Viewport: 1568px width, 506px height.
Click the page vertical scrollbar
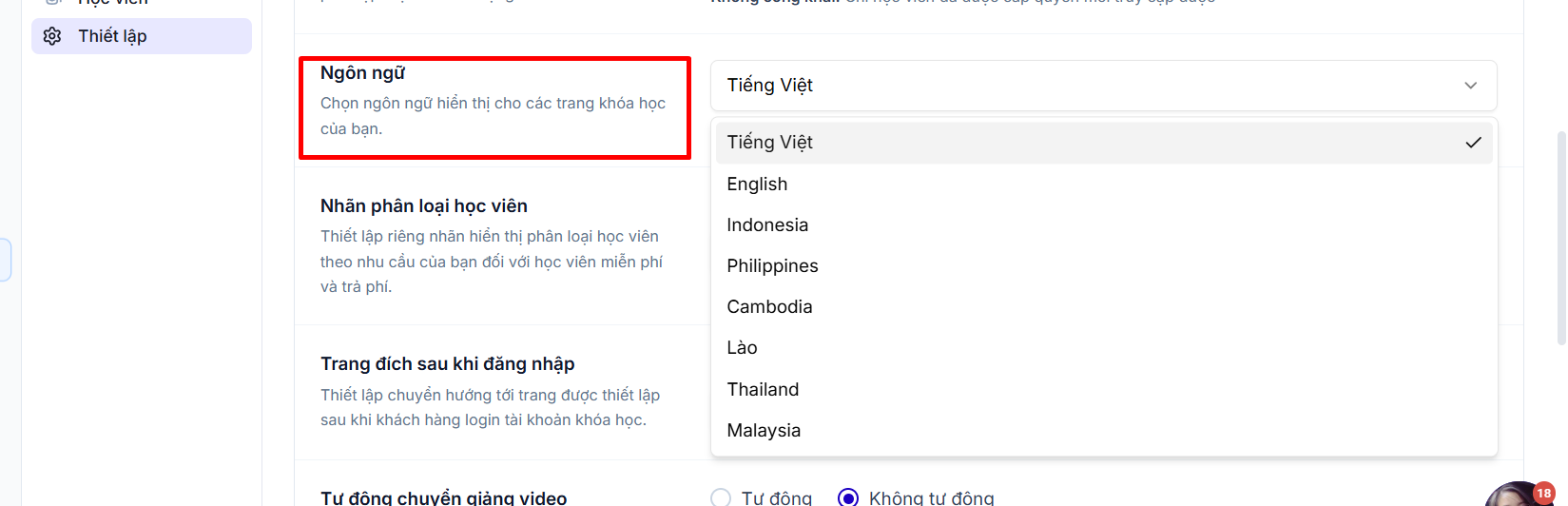pos(1561,238)
